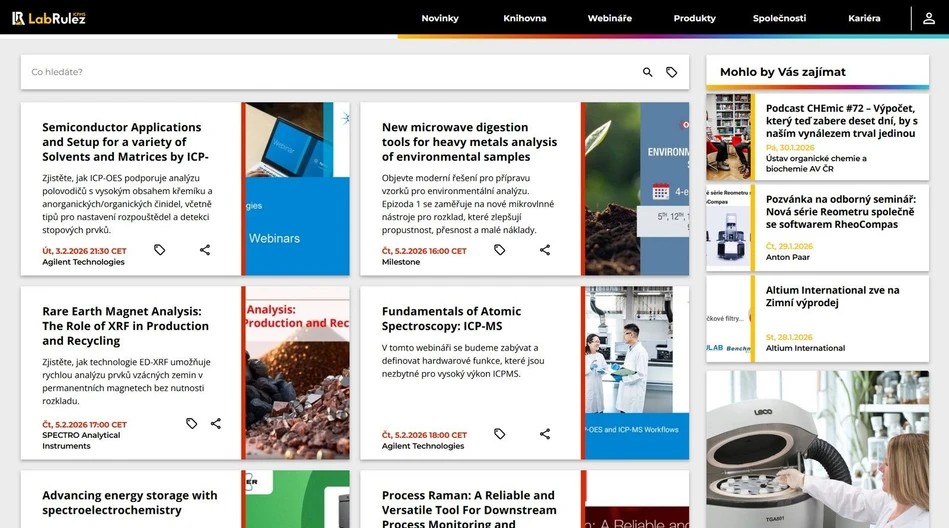Tag the Semiconductor Applications webinar card

[159, 250]
